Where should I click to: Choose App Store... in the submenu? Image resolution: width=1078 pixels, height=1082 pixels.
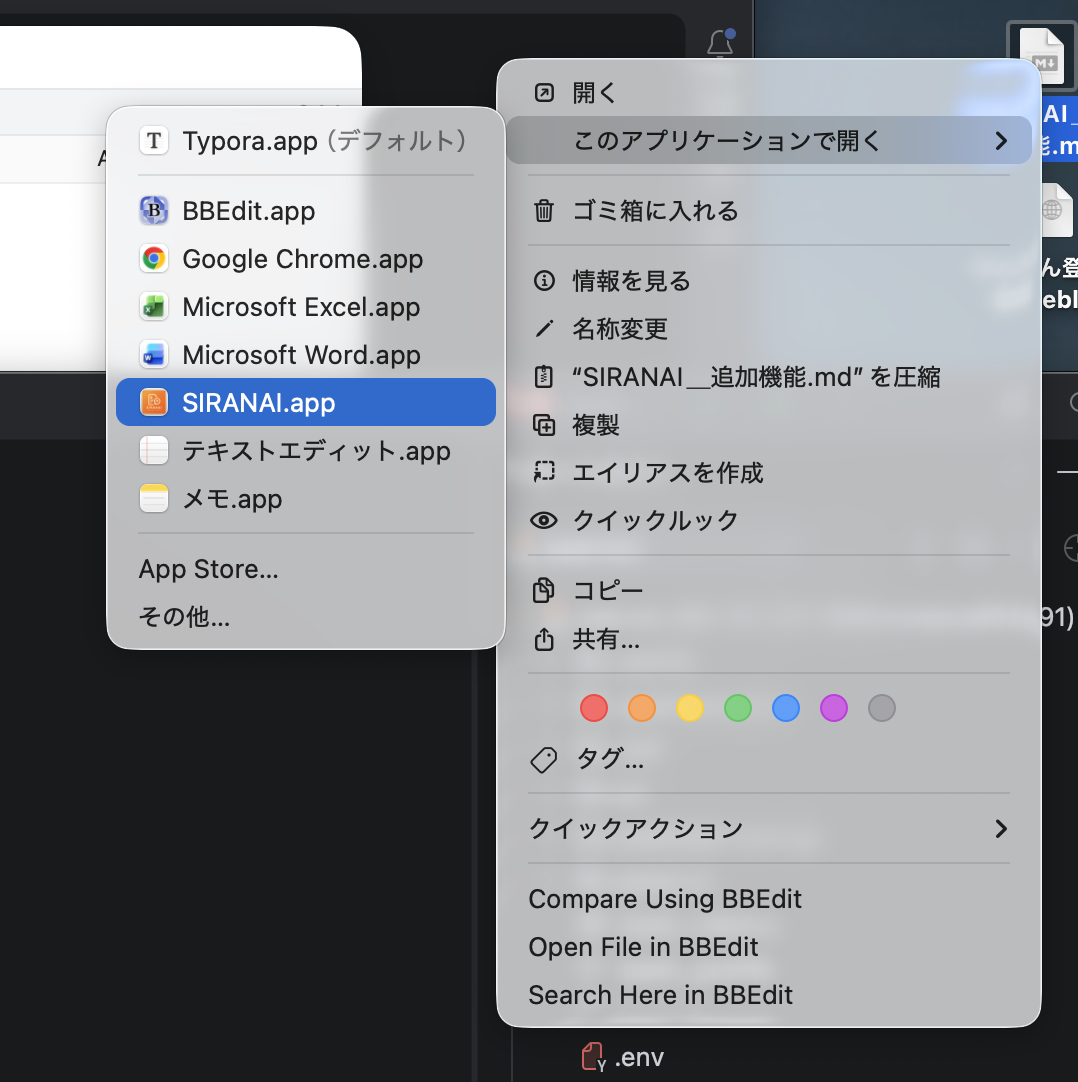(306, 569)
